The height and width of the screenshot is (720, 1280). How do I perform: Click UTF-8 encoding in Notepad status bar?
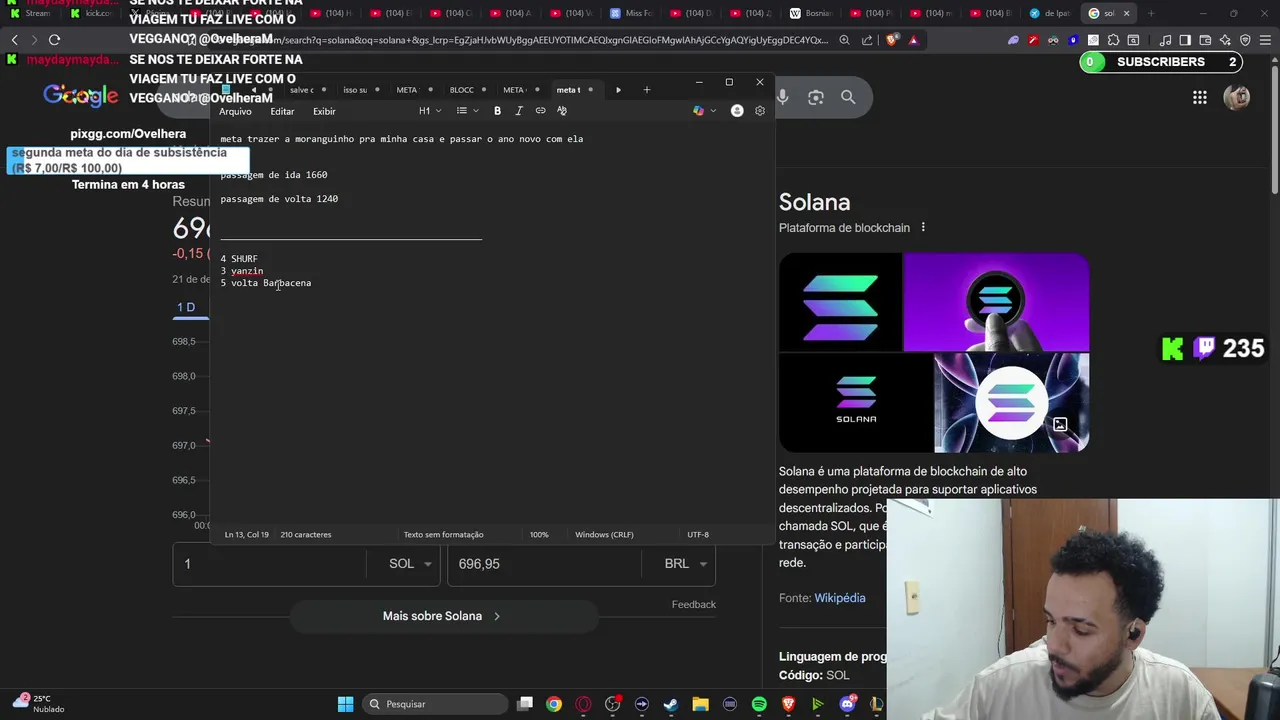click(698, 535)
